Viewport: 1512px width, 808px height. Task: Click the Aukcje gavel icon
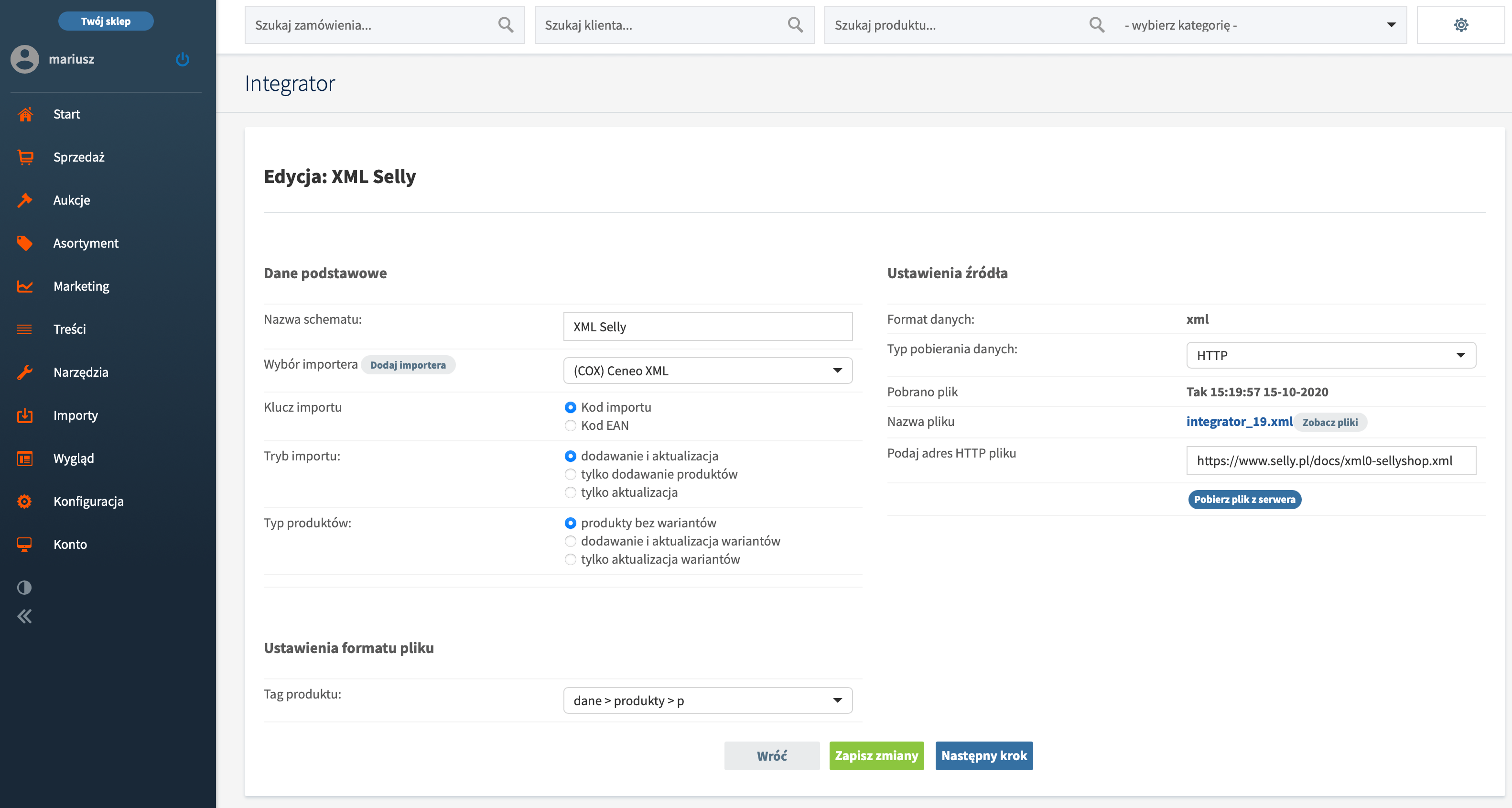click(x=25, y=200)
